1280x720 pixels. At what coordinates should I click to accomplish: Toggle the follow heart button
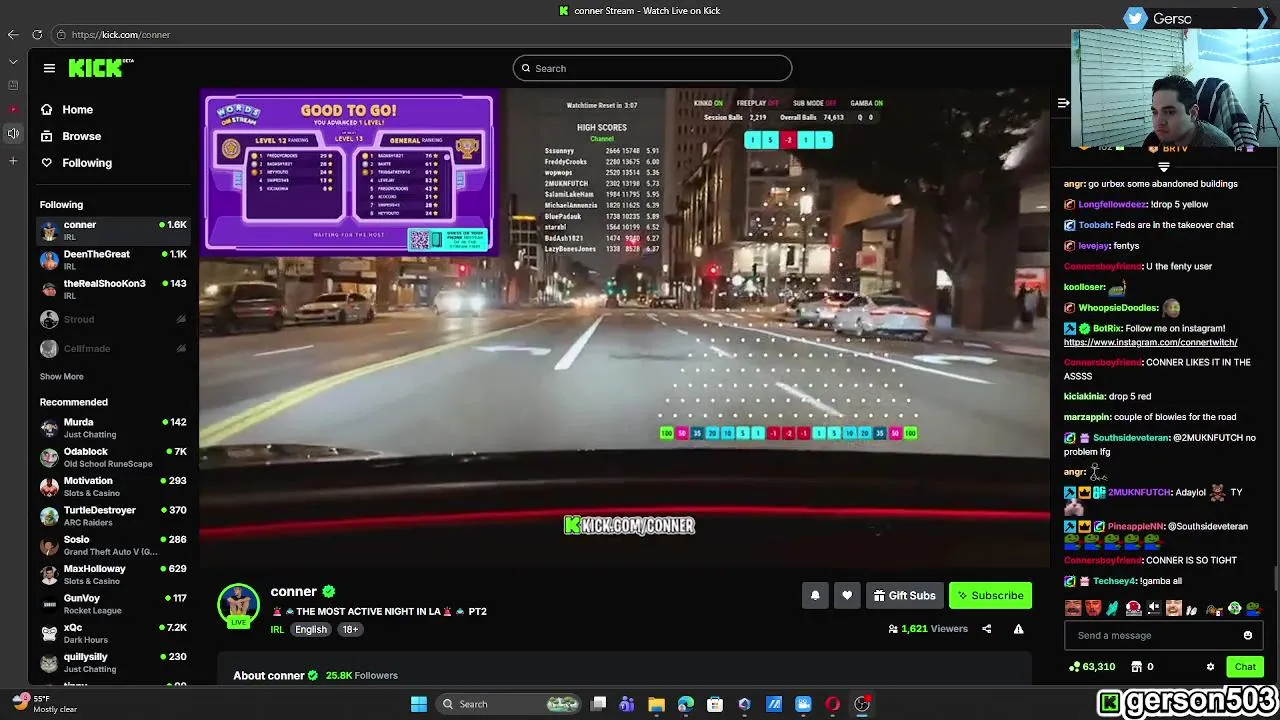coord(847,596)
